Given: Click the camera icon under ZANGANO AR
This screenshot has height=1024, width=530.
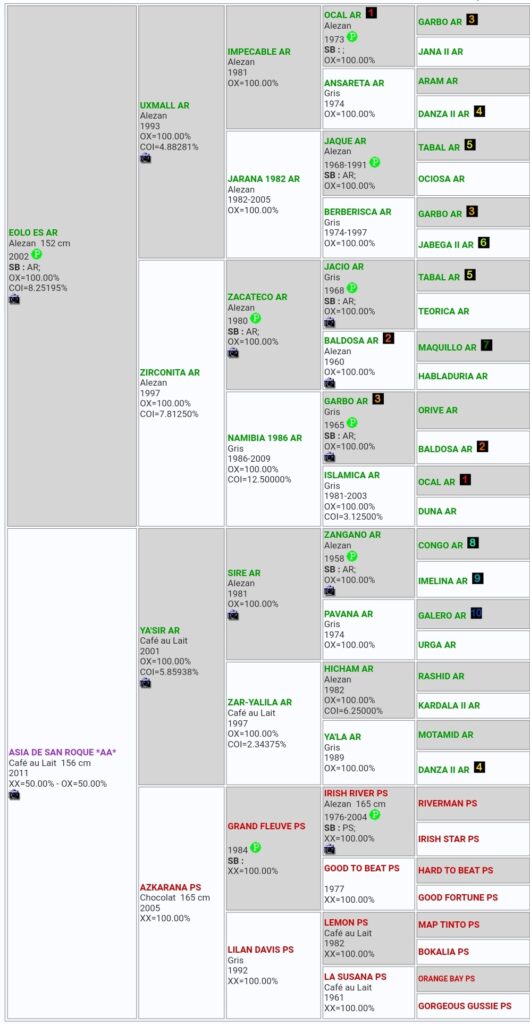Looking at the screenshot, I should click(330, 590).
